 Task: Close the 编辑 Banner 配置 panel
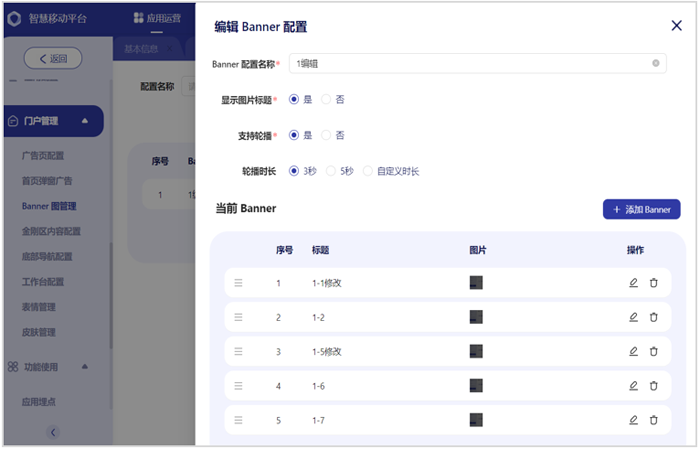coord(676,27)
